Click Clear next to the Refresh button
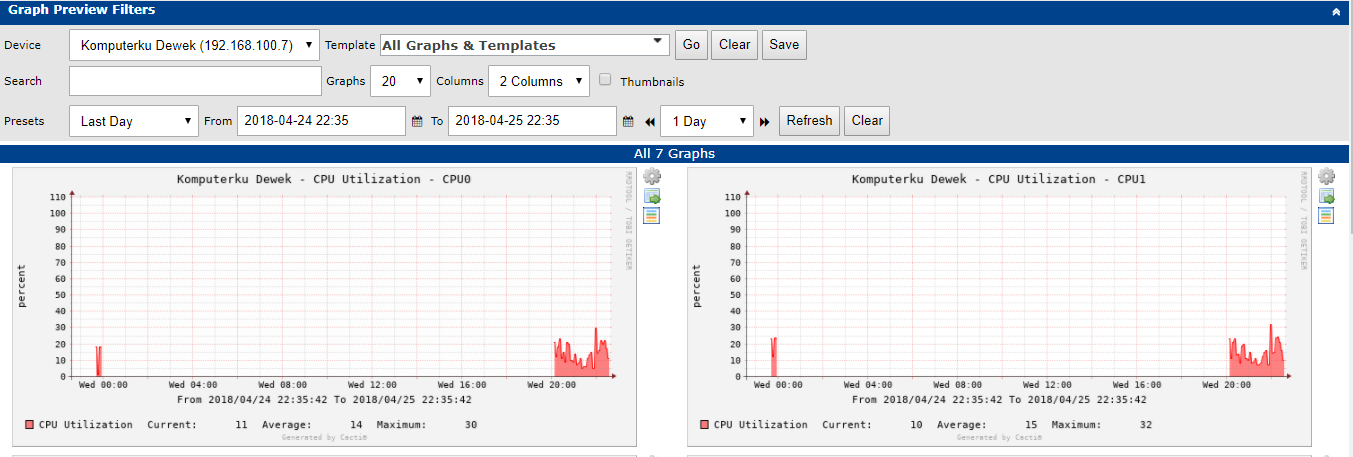This screenshot has width=1353, height=457. coord(867,121)
